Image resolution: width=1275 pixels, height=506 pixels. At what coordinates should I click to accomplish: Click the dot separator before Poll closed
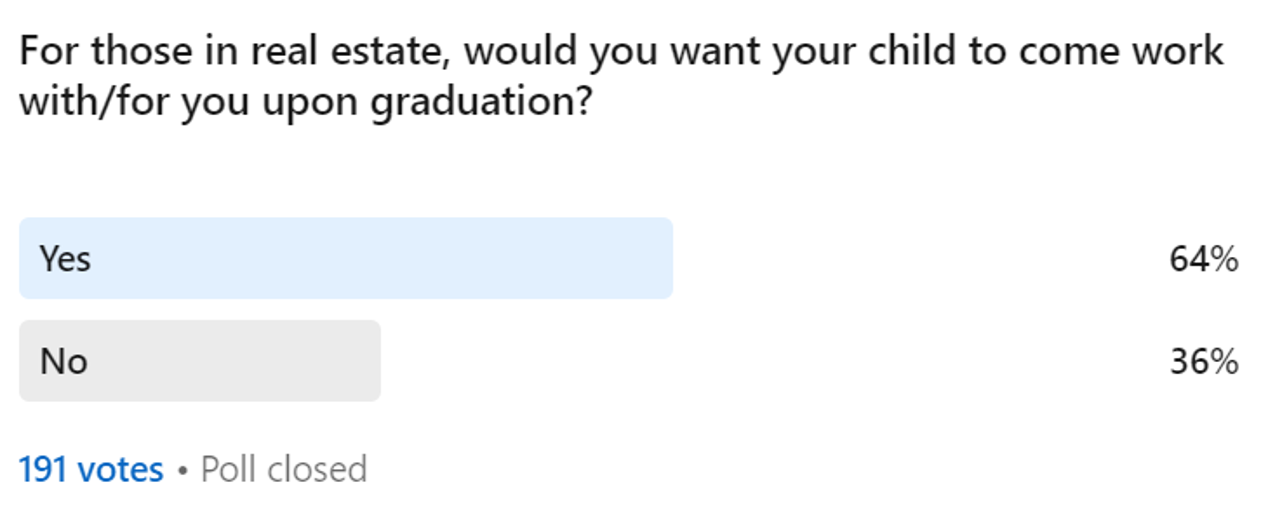click(x=182, y=470)
